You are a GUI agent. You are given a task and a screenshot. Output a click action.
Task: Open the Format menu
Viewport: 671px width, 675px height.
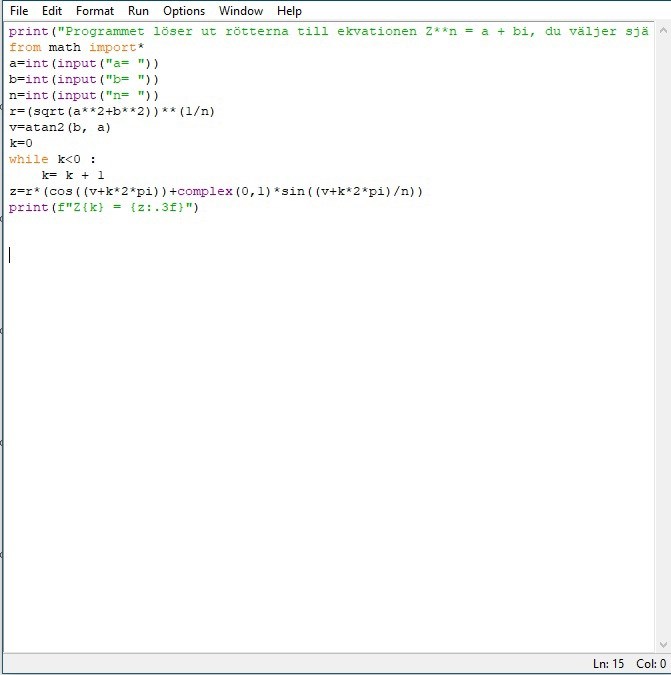pos(95,11)
